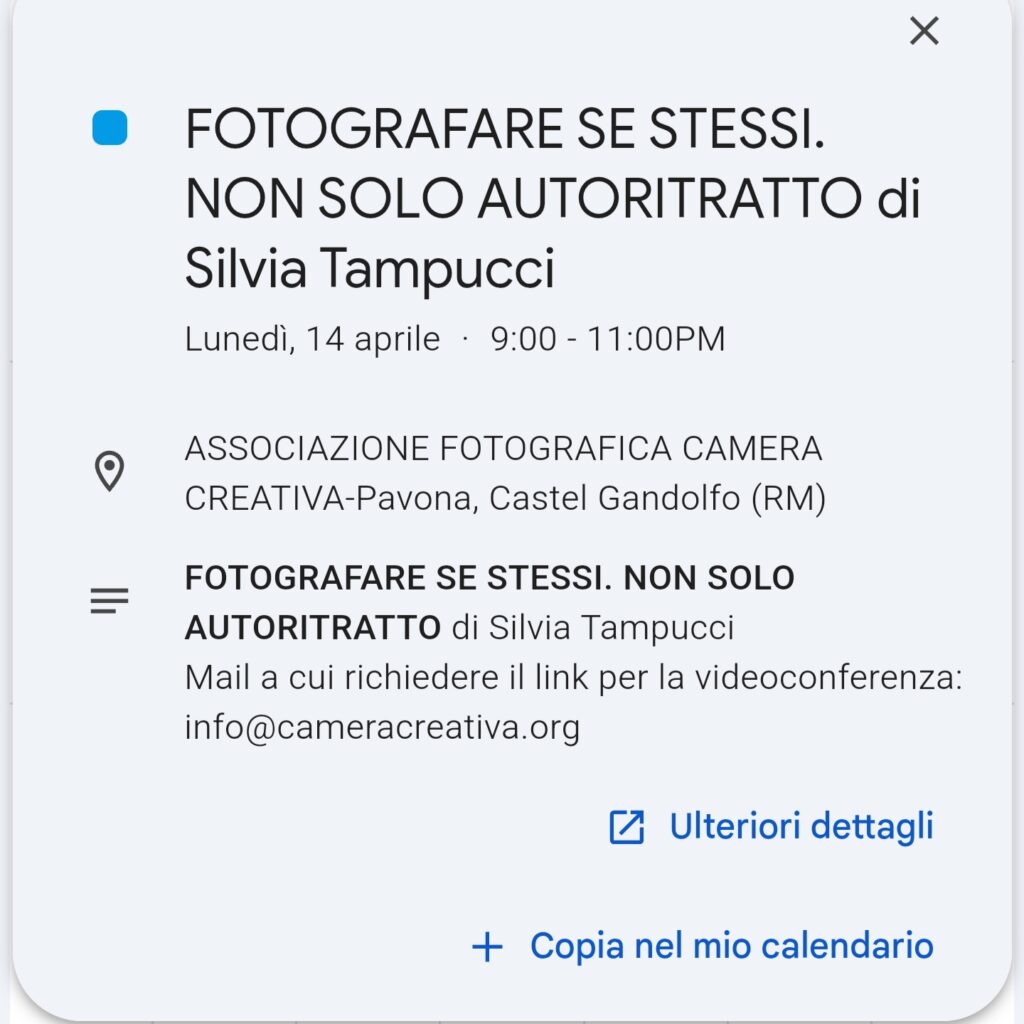The height and width of the screenshot is (1024, 1024).
Task: Open the info@cameracreativa.org email address
Action: coord(382,726)
